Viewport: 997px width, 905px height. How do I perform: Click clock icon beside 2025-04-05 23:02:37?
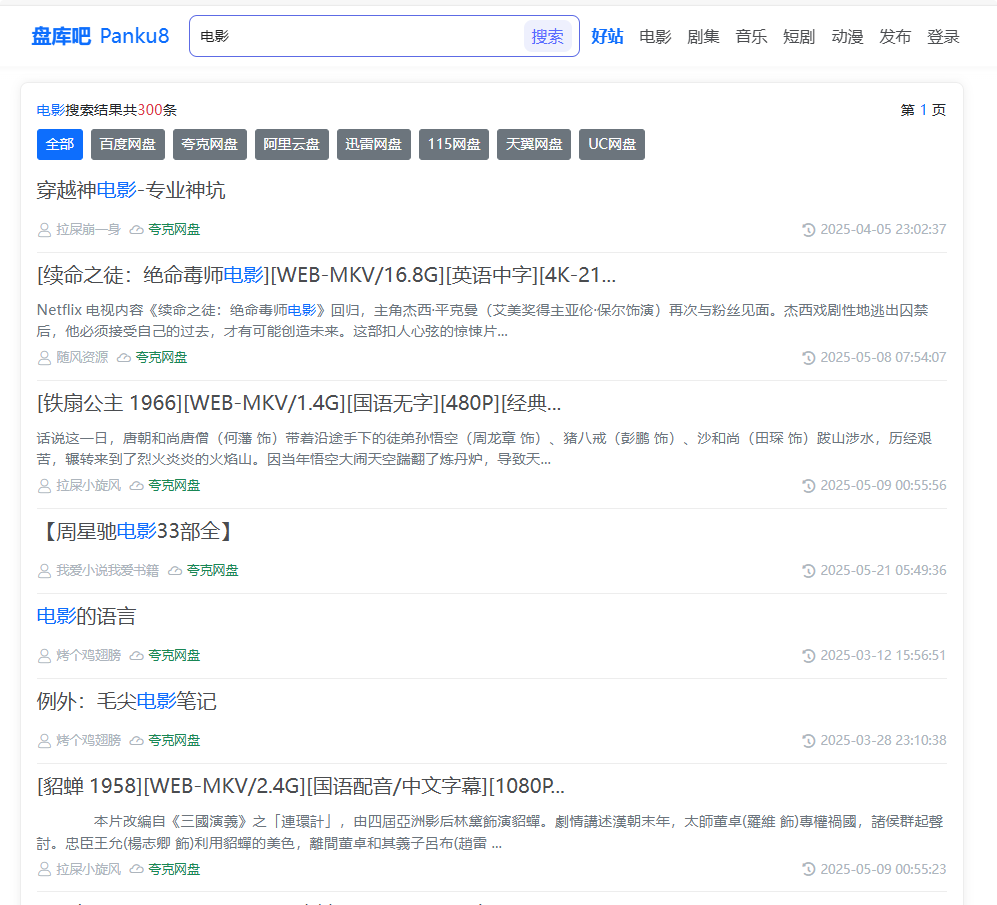pyautogui.click(x=809, y=230)
